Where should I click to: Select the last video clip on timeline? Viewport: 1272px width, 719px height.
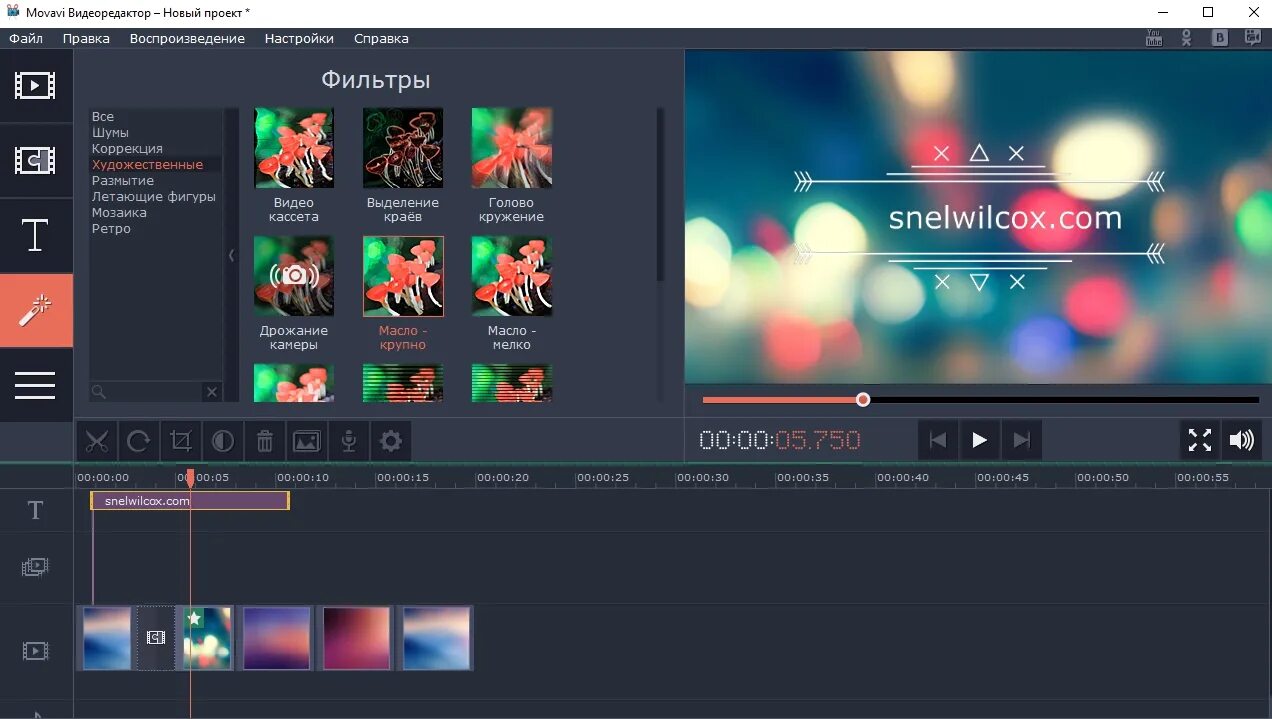coord(437,637)
